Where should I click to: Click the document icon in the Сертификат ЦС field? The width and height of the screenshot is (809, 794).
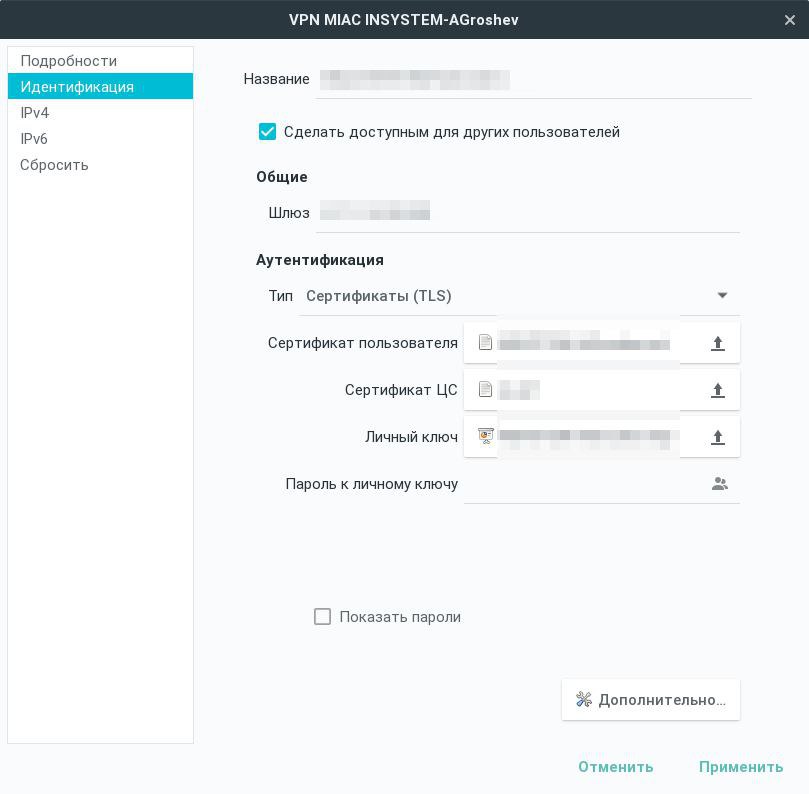pyautogui.click(x=485, y=389)
